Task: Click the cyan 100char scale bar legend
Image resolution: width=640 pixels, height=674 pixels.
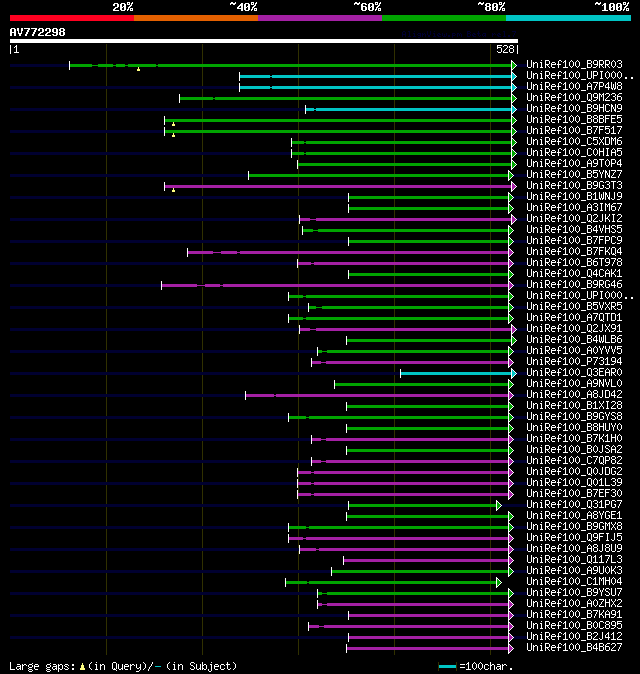Action: tap(447, 667)
